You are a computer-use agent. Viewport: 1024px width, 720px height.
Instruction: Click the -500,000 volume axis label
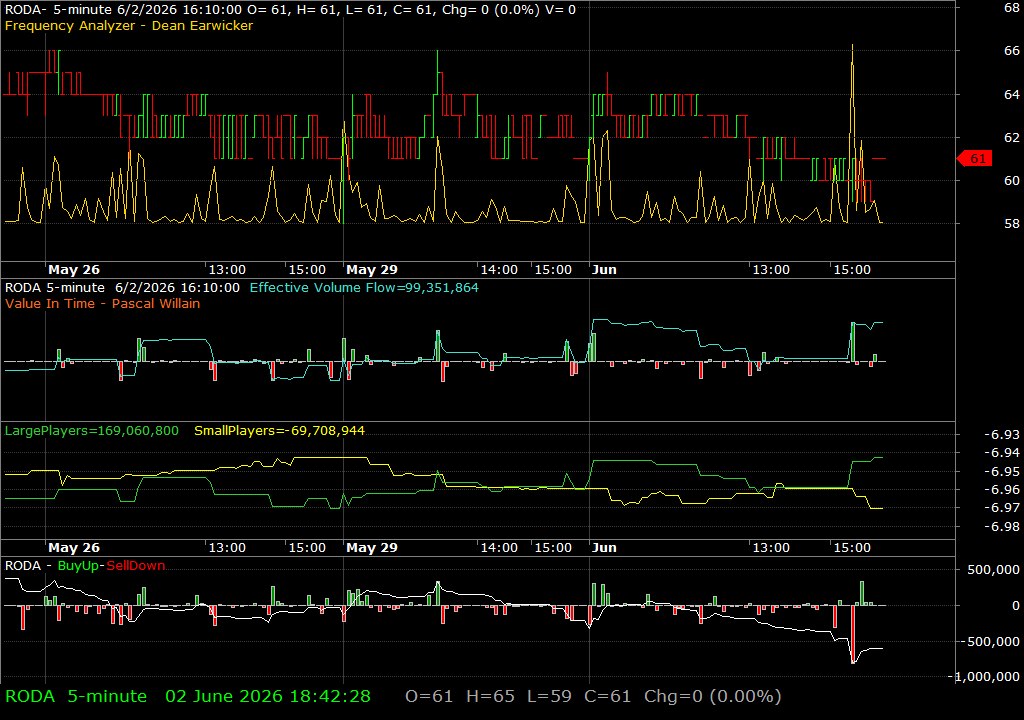pos(989,642)
